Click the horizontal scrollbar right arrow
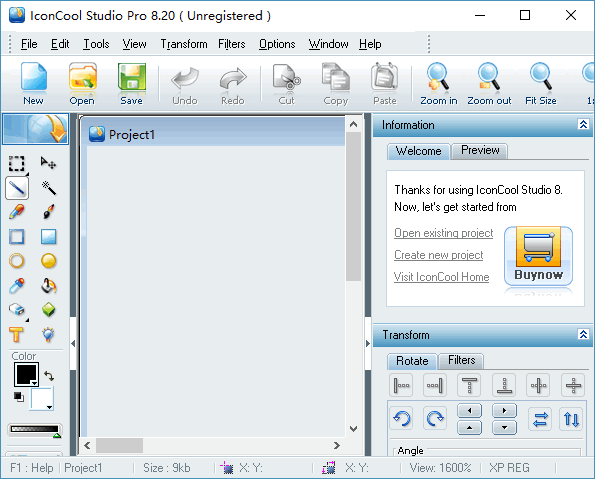Viewport: 595px width, 479px height. point(336,446)
